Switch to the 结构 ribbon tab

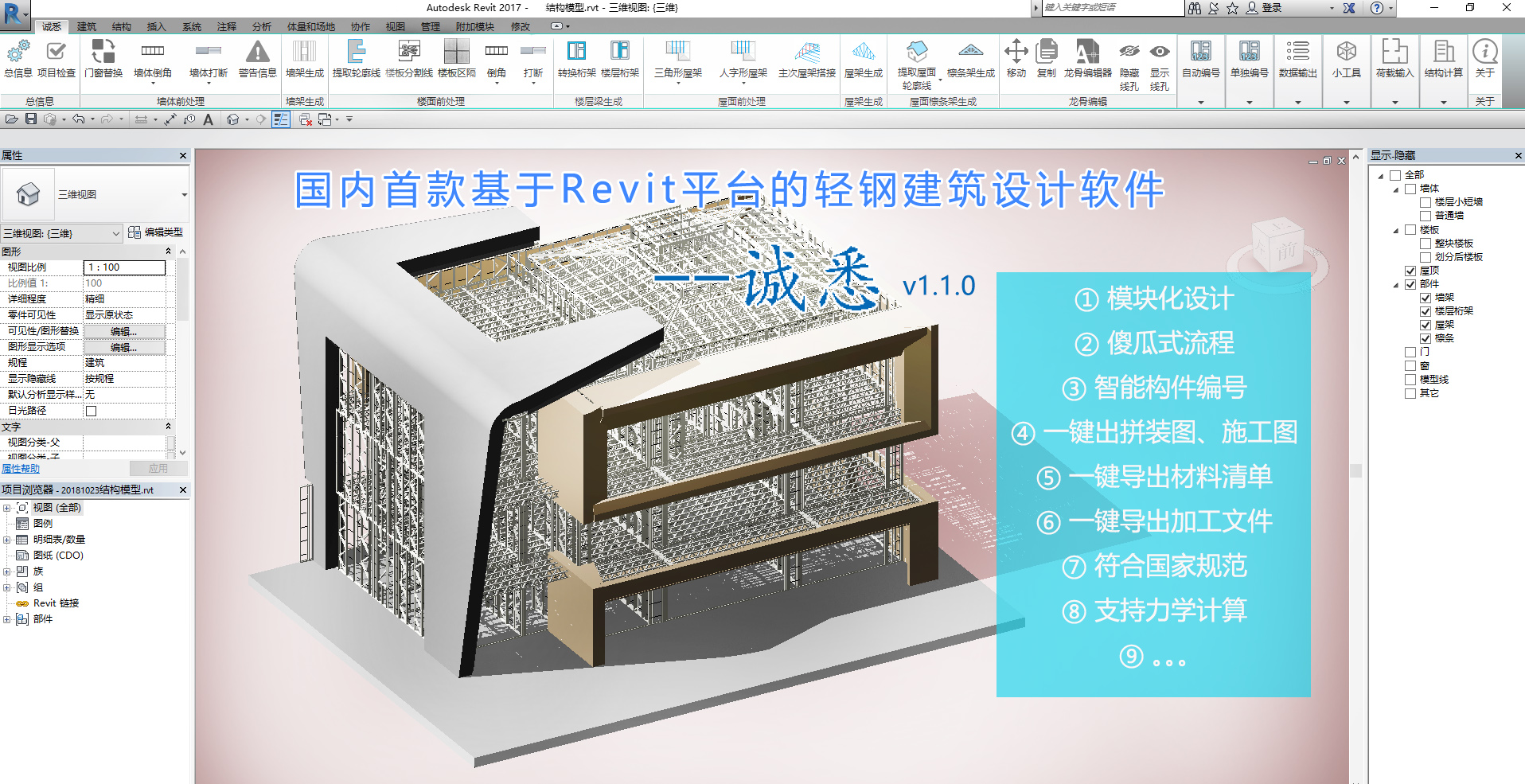point(121,26)
